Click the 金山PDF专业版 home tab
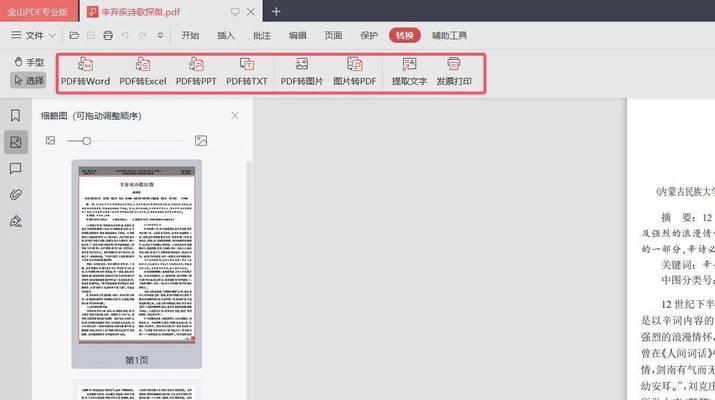 38,11
